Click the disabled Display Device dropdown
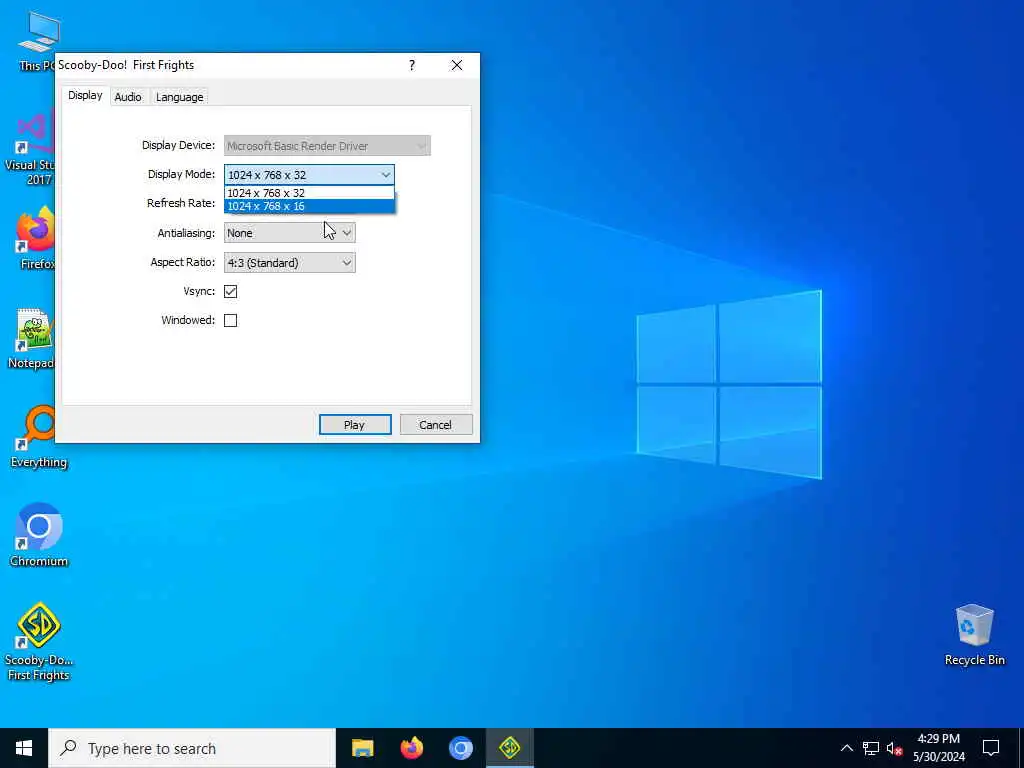Image resolution: width=1024 pixels, height=768 pixels. tap(327, 146)
